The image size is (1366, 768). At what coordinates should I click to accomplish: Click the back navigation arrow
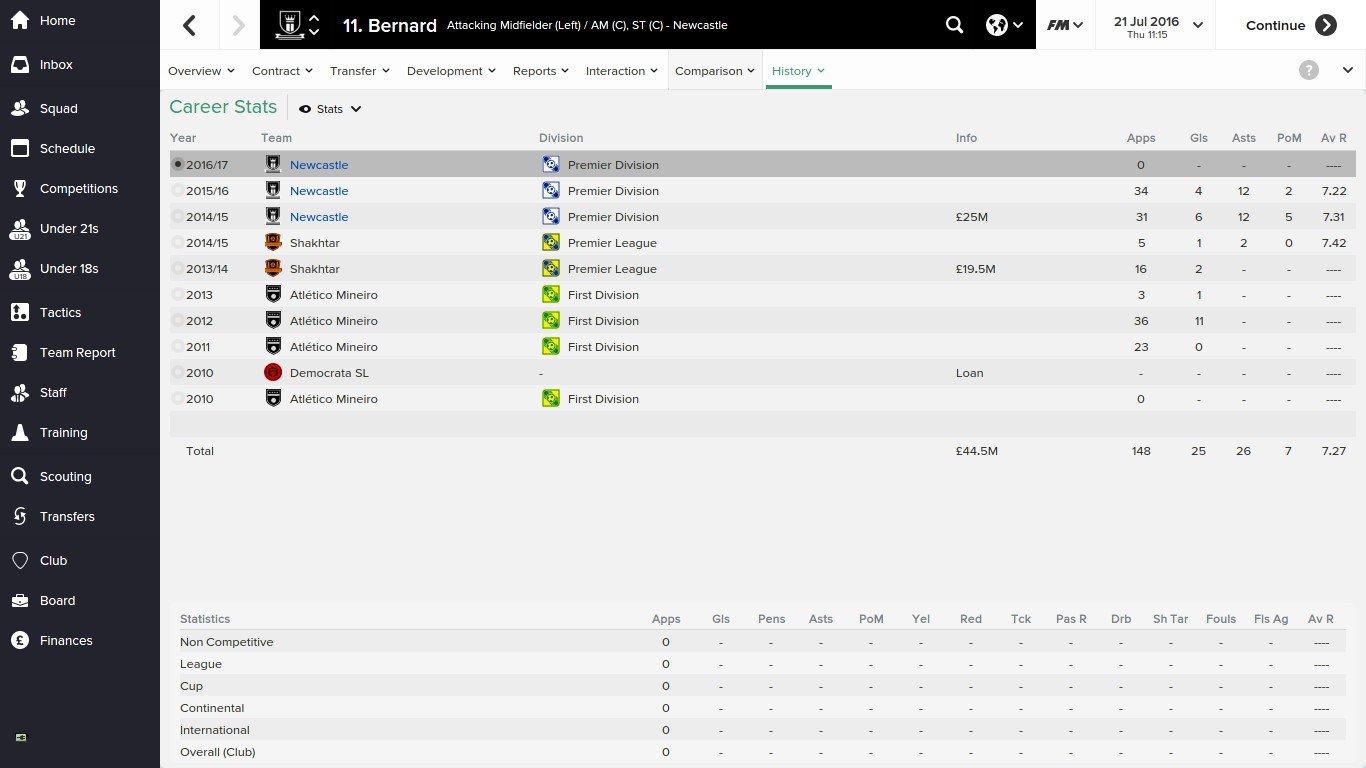click(189, 26)
